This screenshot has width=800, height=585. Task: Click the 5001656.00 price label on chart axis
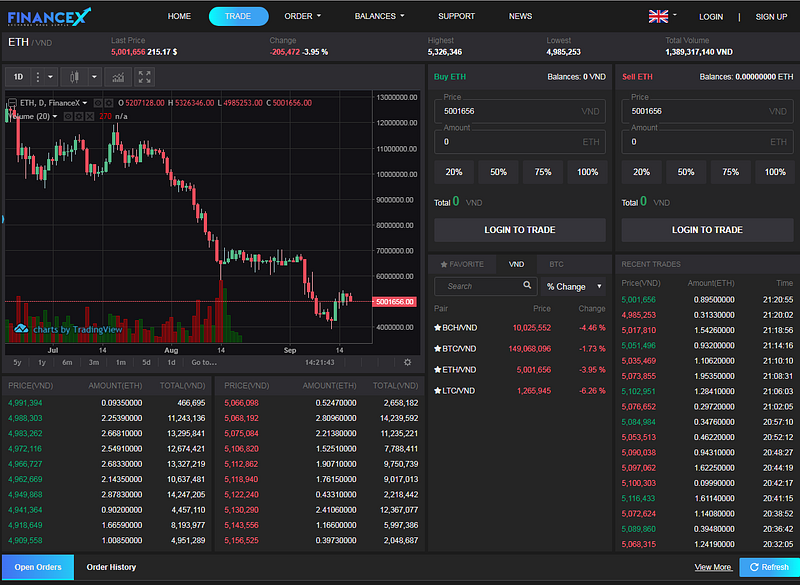click(x=394, y=302)
